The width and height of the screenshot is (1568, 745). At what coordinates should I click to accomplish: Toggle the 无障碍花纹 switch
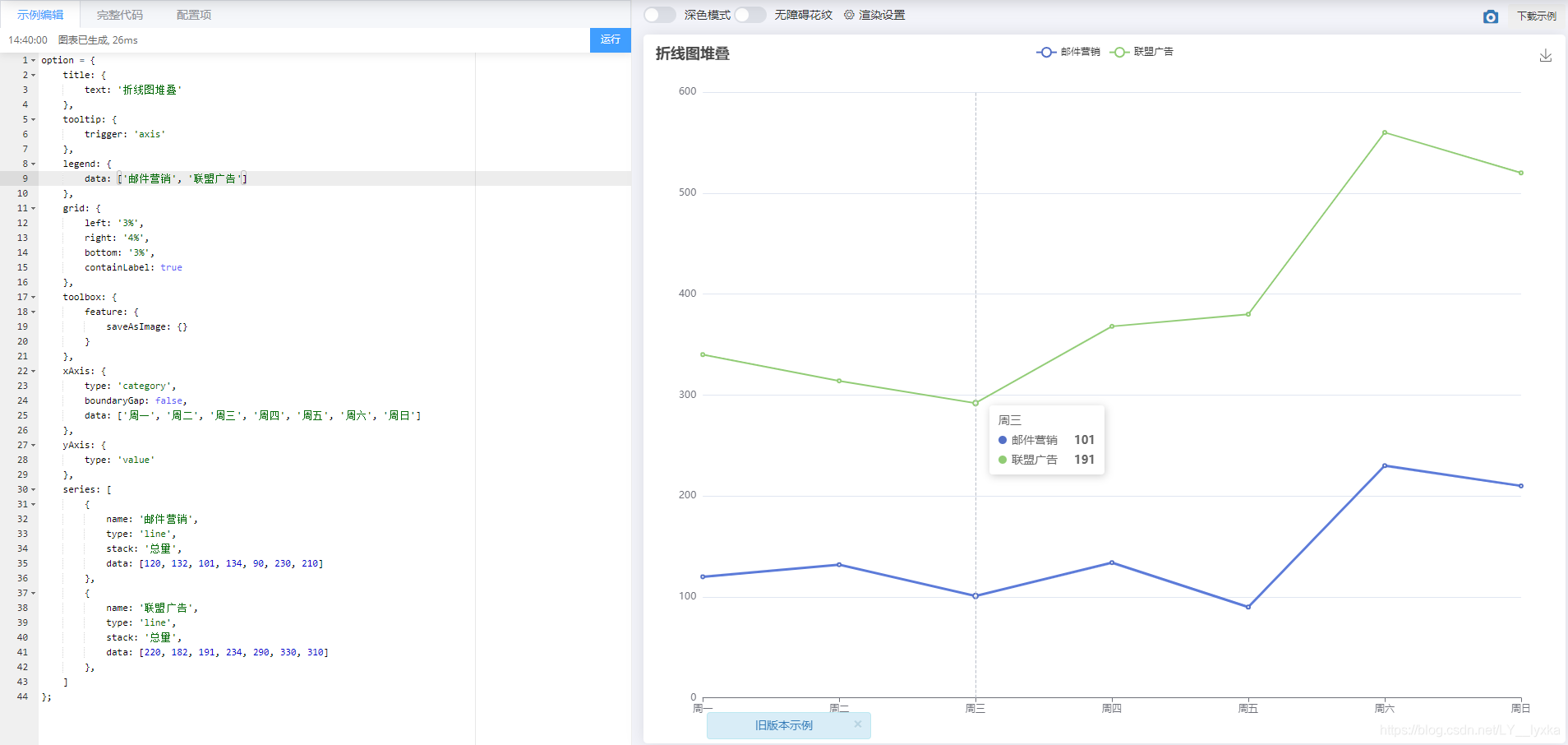tap(750, 14)
